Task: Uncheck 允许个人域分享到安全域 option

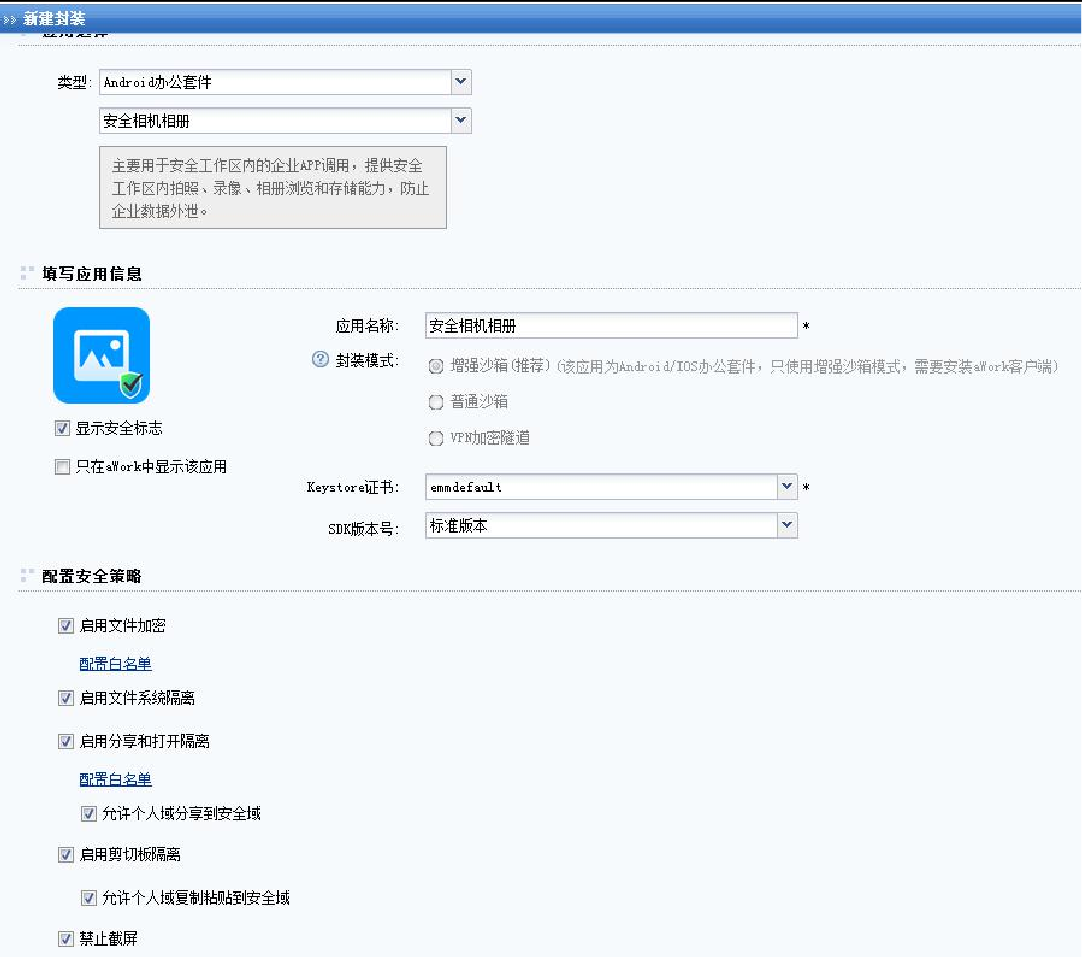Action: click(x=89, y=814)
